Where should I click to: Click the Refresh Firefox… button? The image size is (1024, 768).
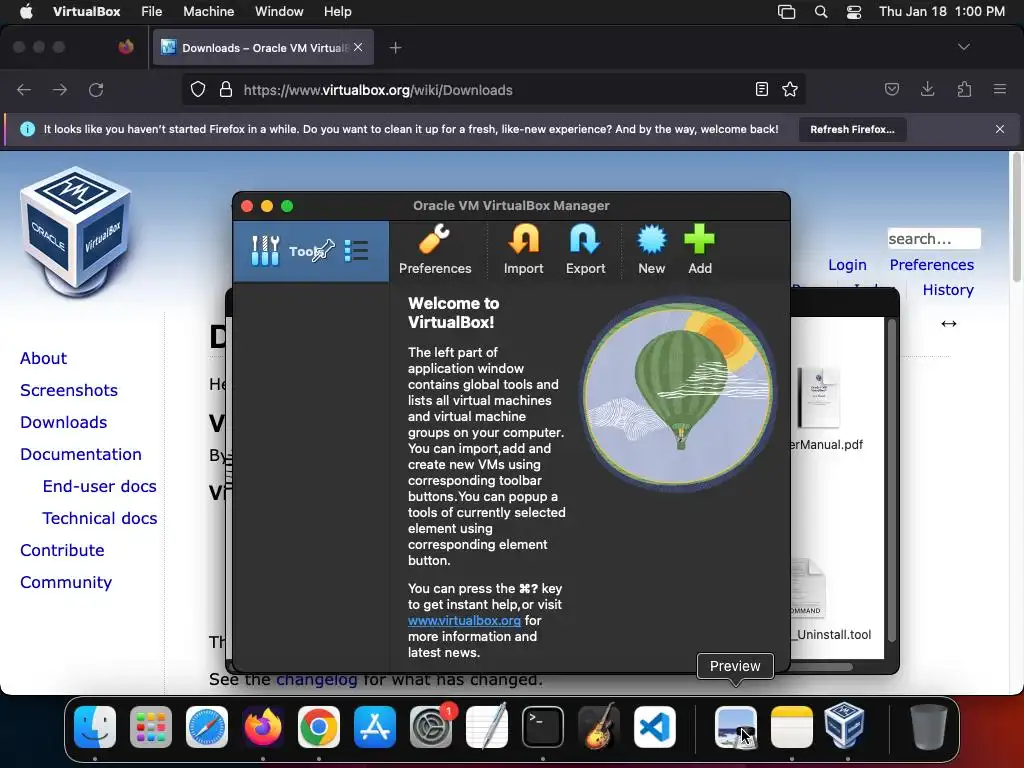(x=852, y=129)
